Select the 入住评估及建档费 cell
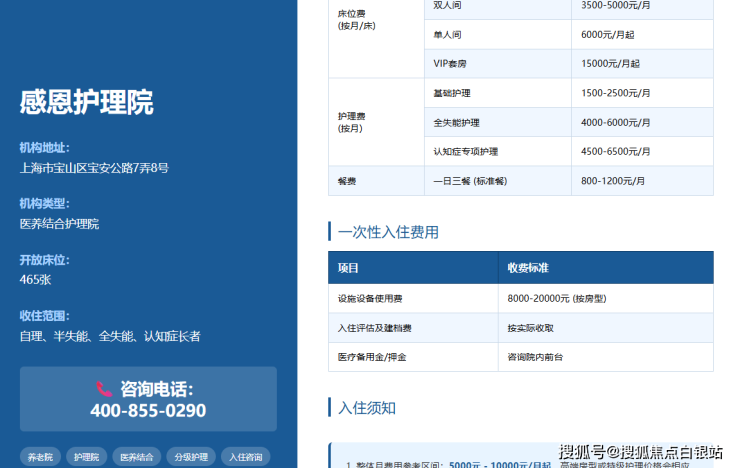The width and height of the screenshot is (740, 468). [x=413, y=328]
